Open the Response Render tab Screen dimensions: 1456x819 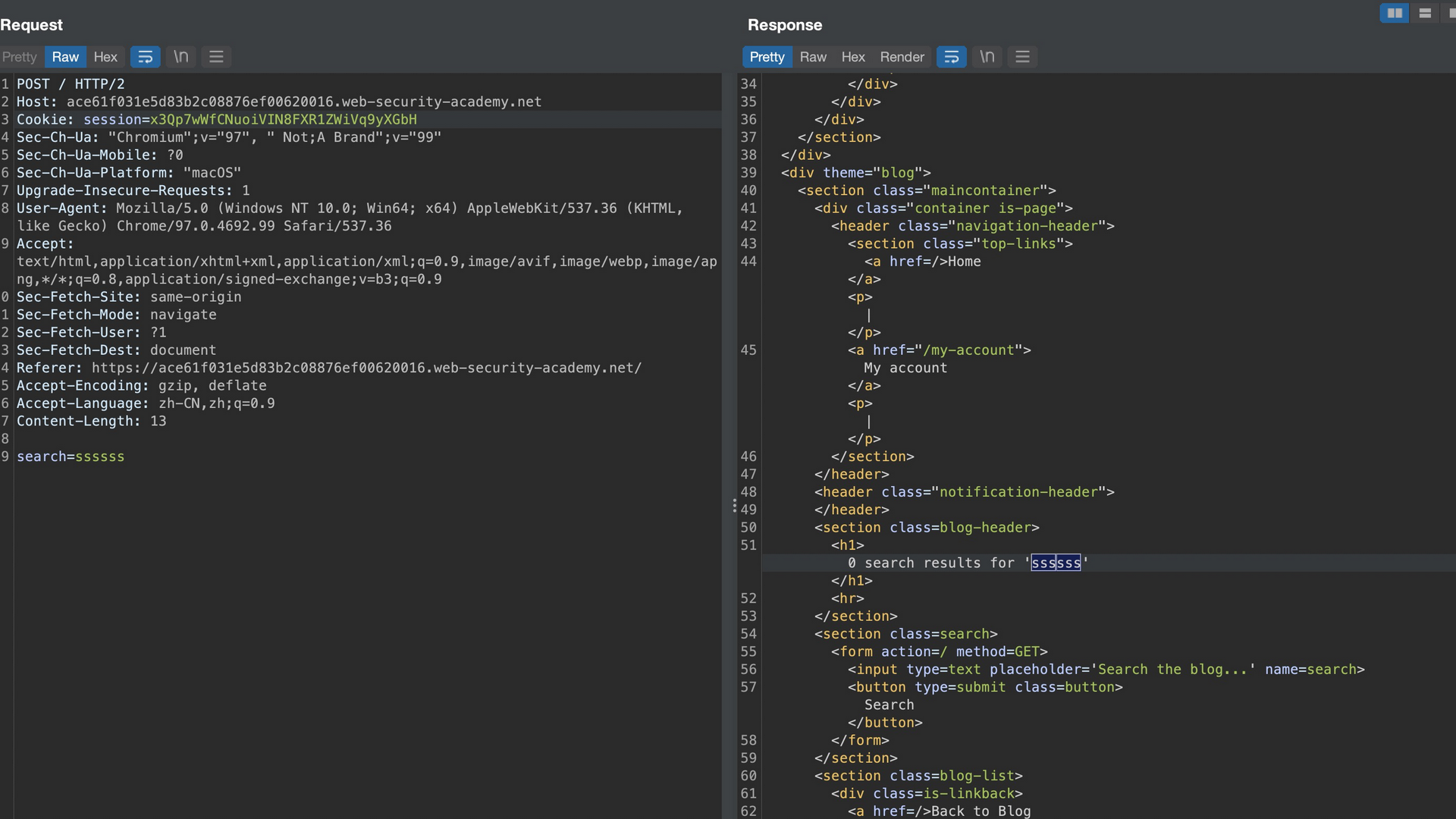pyautogui.click(x=902, y=57)
